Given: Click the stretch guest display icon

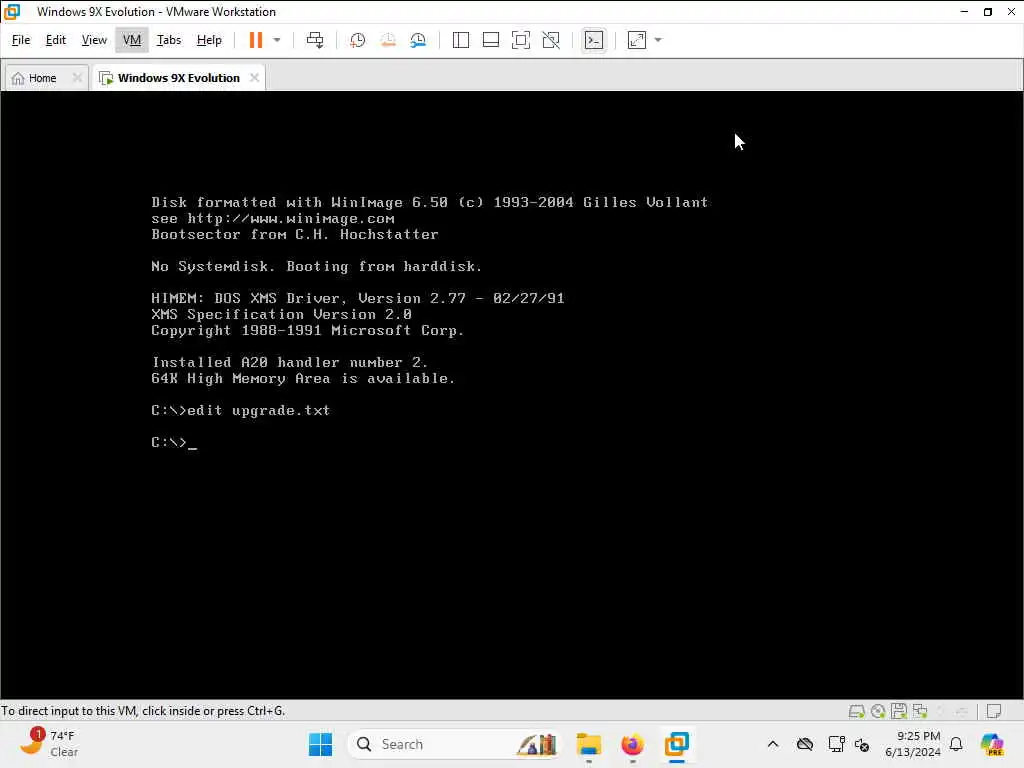Looking at the screenshot, I should pyautogui.click(x=637, y=40).
